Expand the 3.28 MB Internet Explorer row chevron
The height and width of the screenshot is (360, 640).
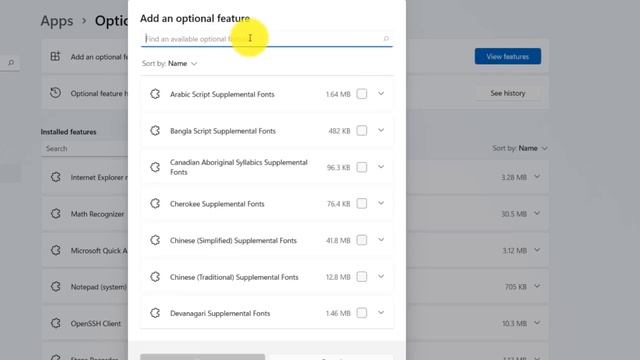click(537, 177)
